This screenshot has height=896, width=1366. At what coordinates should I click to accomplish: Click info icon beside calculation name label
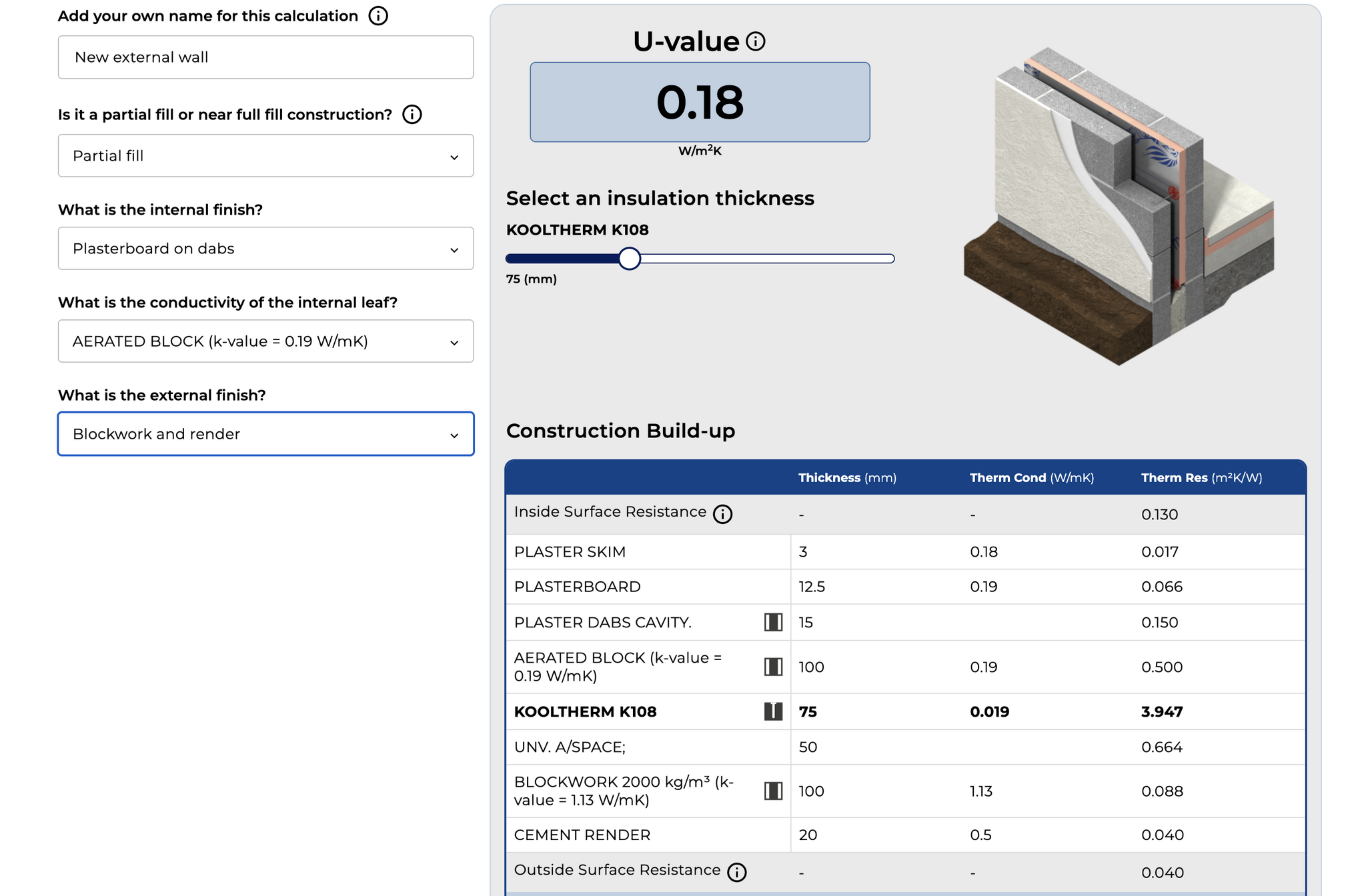click(x=378, y=16)
